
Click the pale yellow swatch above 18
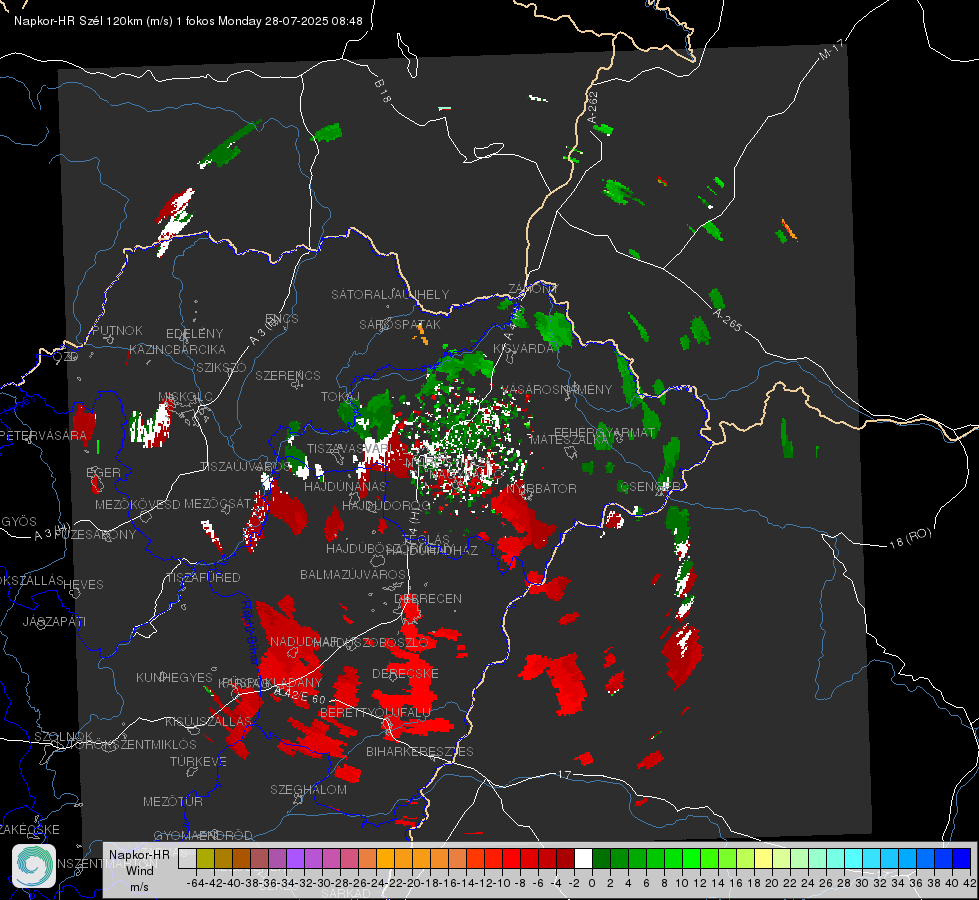point(764,858)
